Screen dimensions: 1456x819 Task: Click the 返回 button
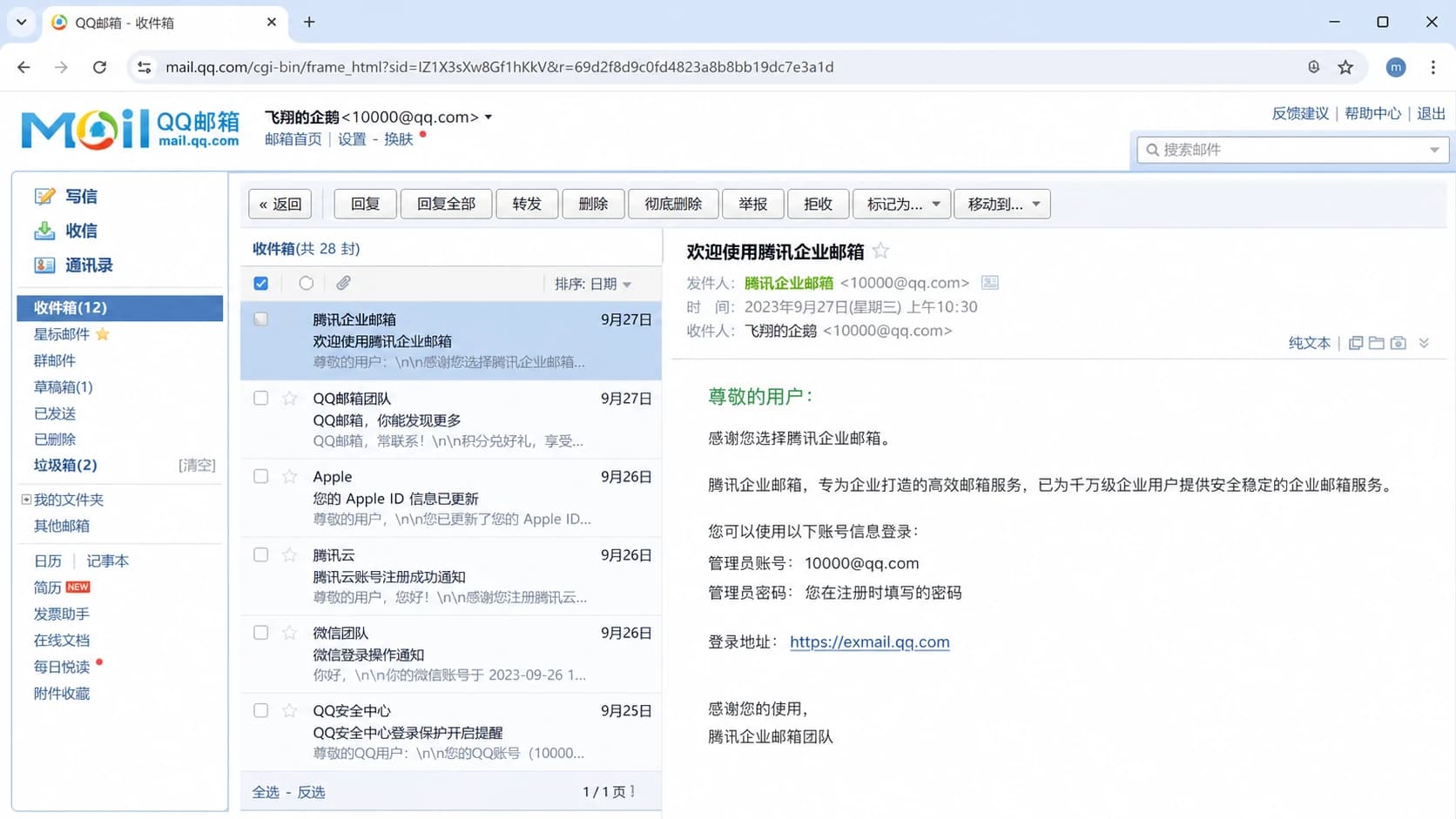click(x=280, y=204)
